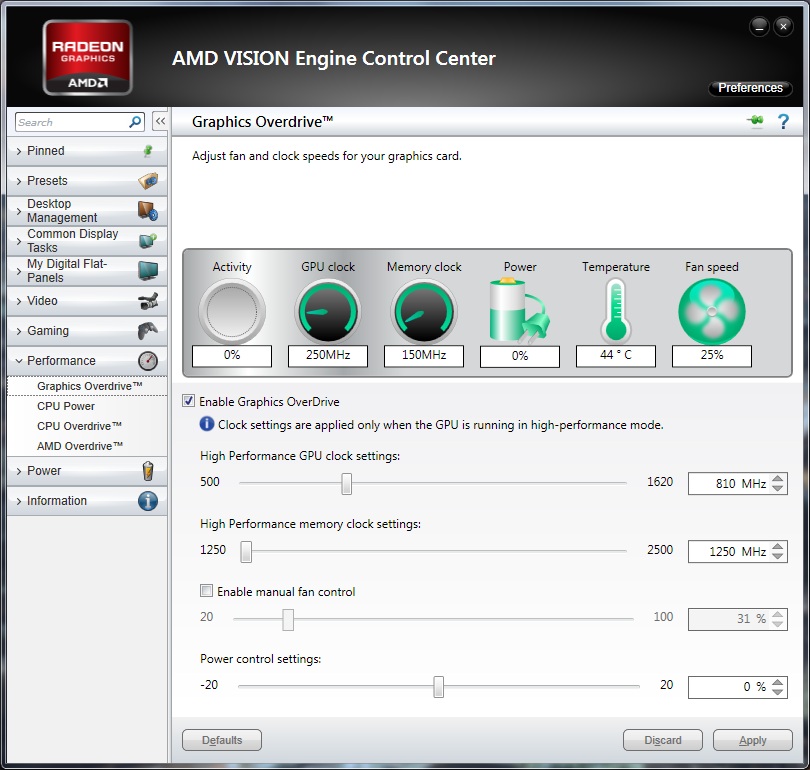Screen dimensions: 810x770
Task: Click the Fan speed fan graphic
Action: tap(712, 311)
